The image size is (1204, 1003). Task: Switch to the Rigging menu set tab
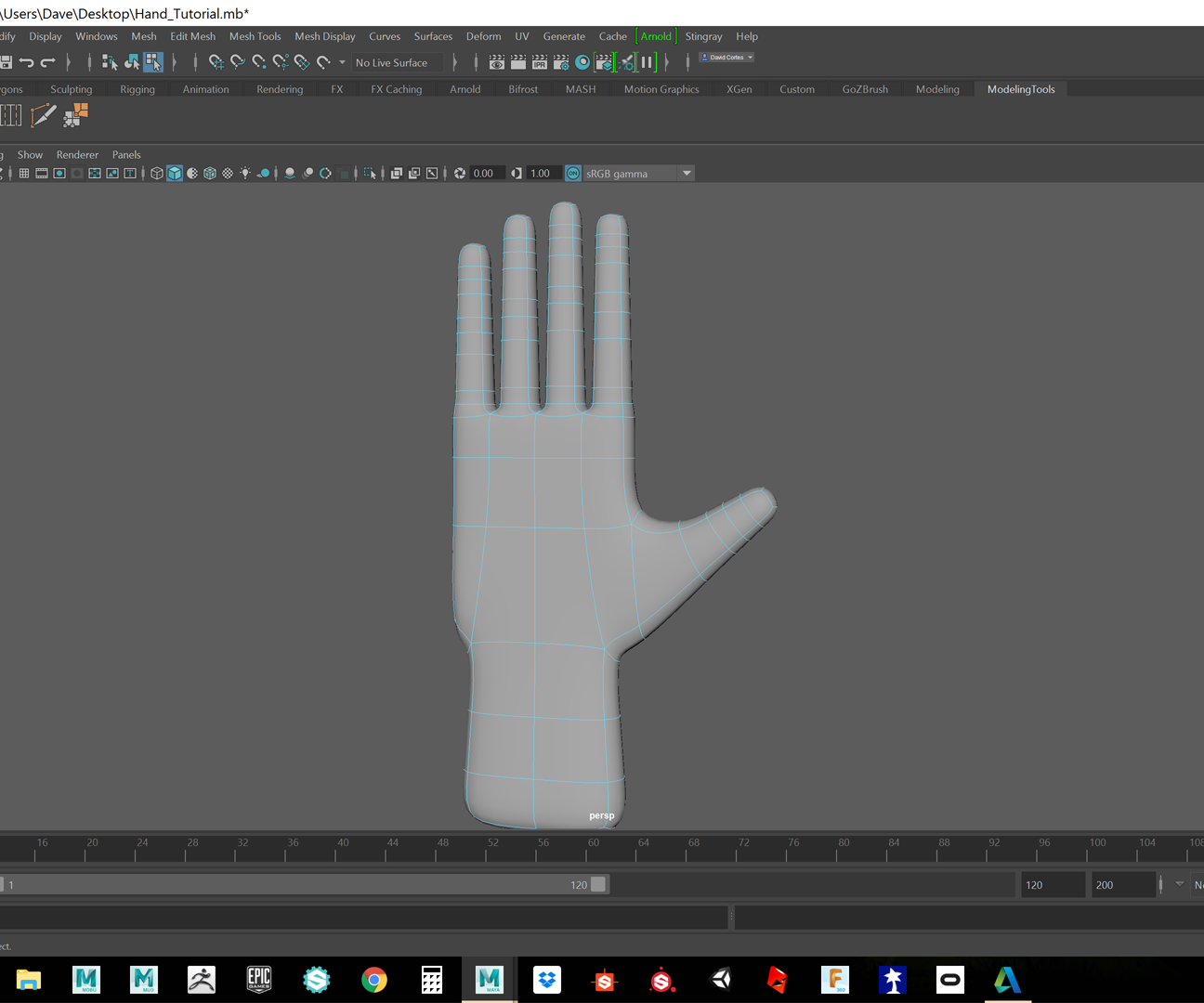[137, 88]
